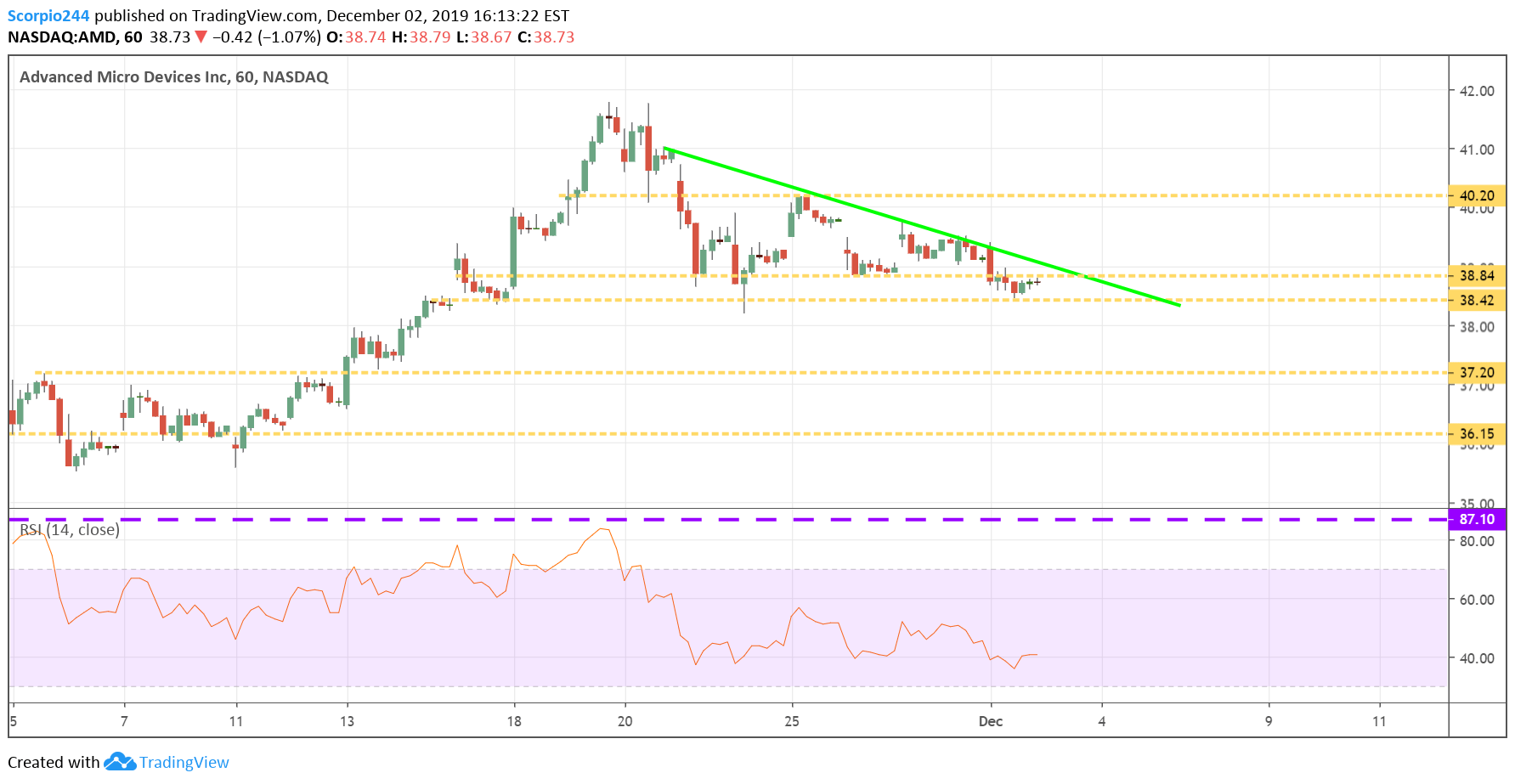Click the TradingView cloud logo icon
The height and width of the screenshot is (784, 1515).
[120, 761]
